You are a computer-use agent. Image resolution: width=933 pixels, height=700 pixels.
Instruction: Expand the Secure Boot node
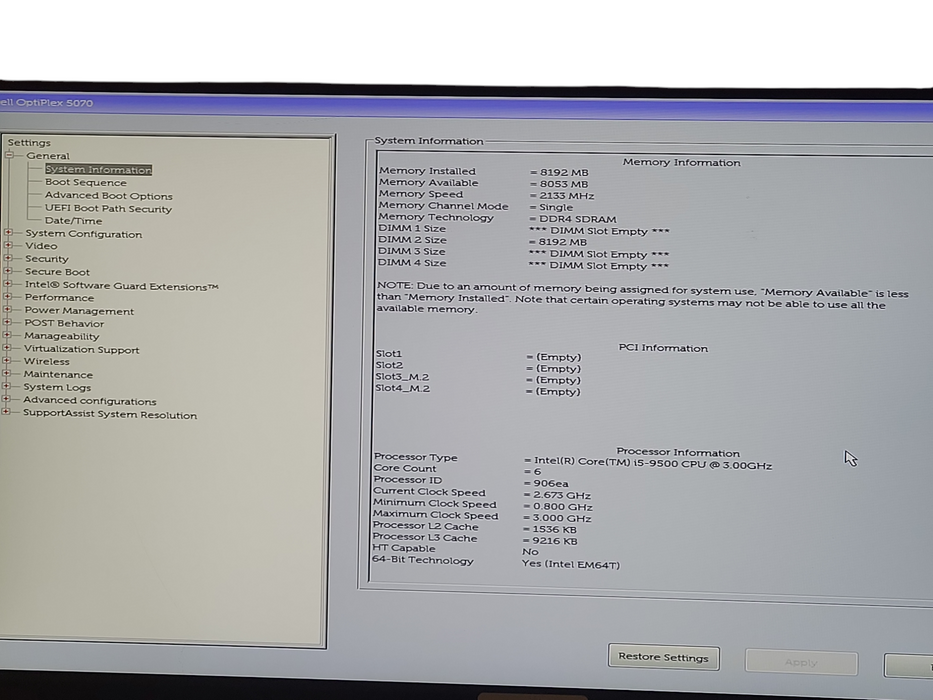click(8, 271)
